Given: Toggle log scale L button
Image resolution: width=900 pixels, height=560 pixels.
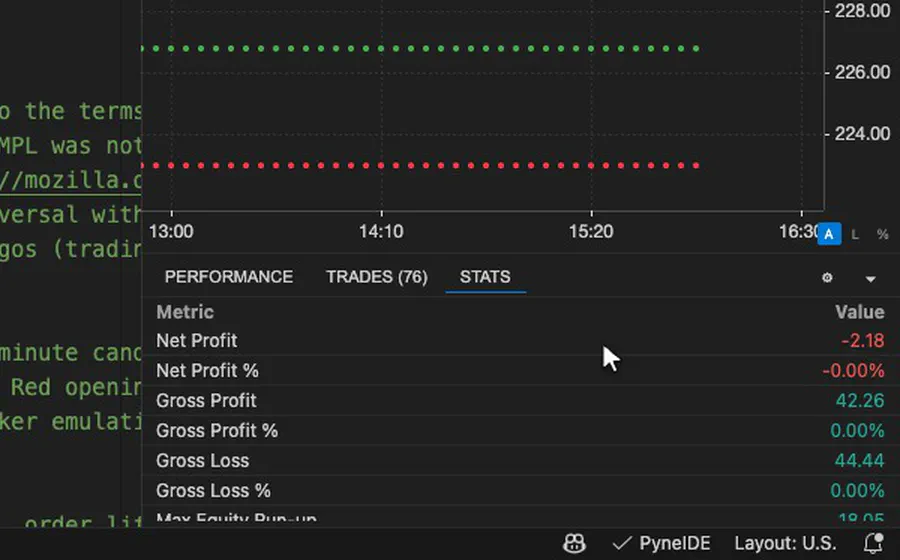Looking at the screenshot, I should pyautogui.click(x=855, y=234).
